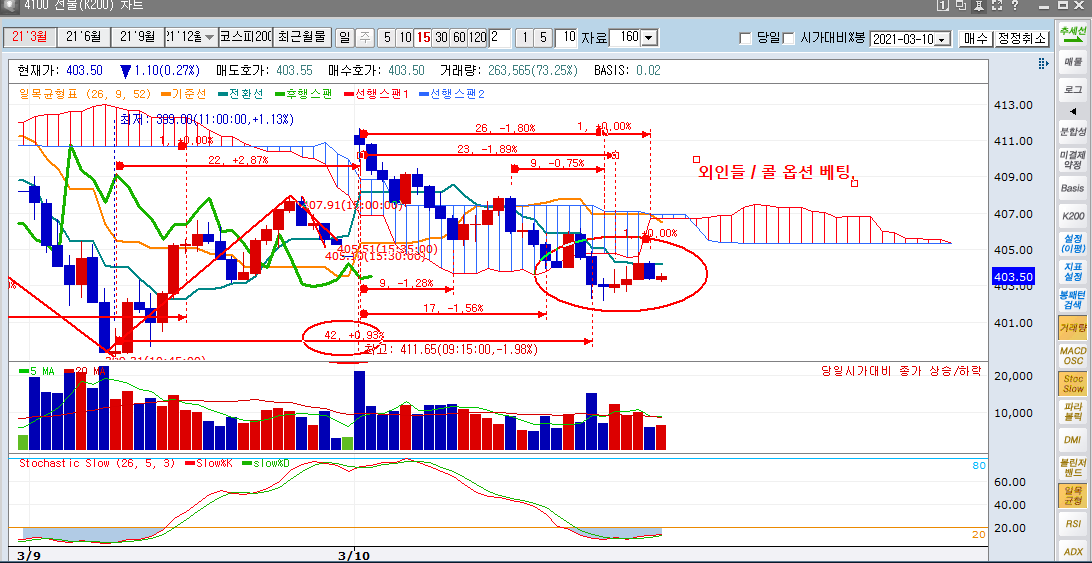Open 지표설정 indicator settings
Image resolution: width=1092 pixels, height=563 pixels.
1072,271
